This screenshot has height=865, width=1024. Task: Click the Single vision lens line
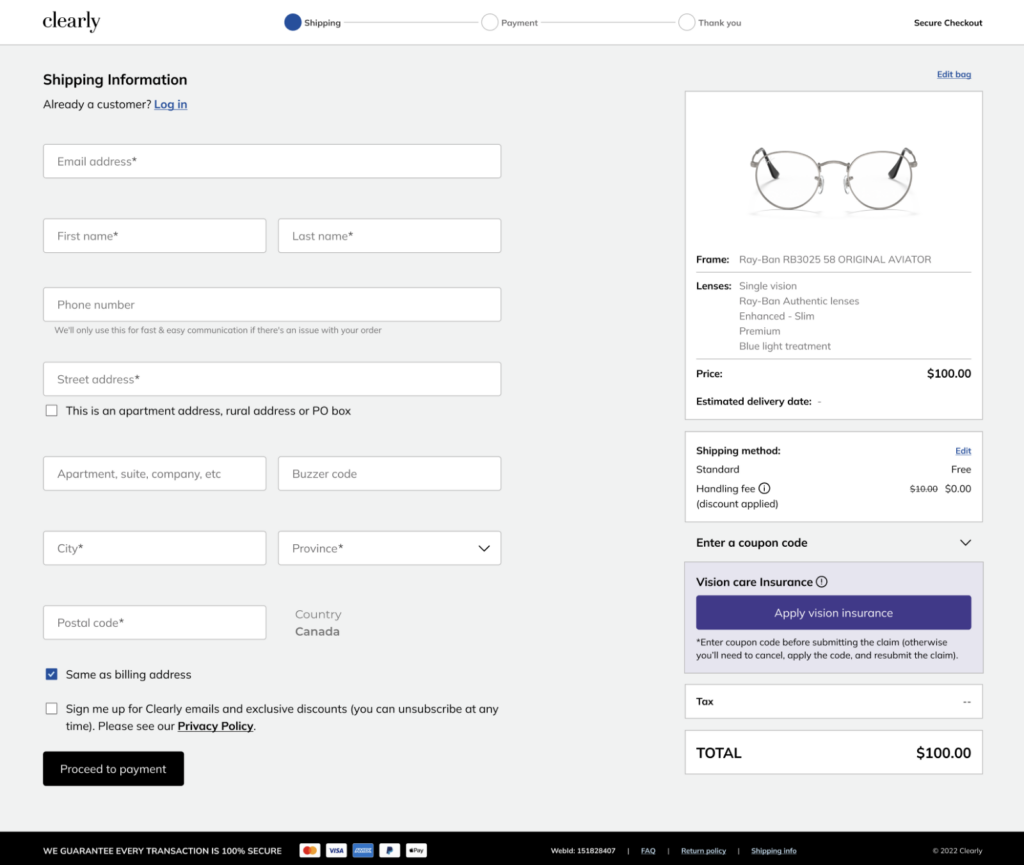point(767,286)
